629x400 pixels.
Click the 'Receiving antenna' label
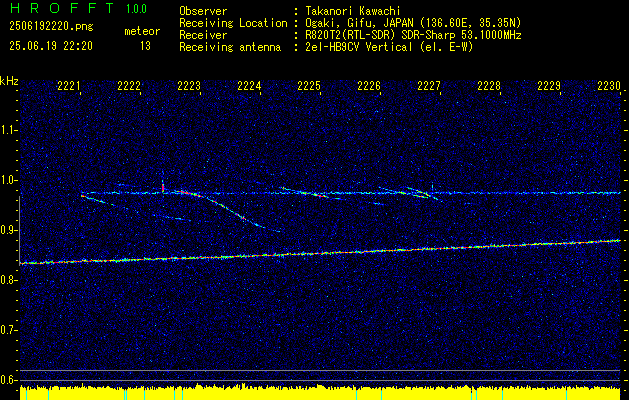tap(230, 47)
